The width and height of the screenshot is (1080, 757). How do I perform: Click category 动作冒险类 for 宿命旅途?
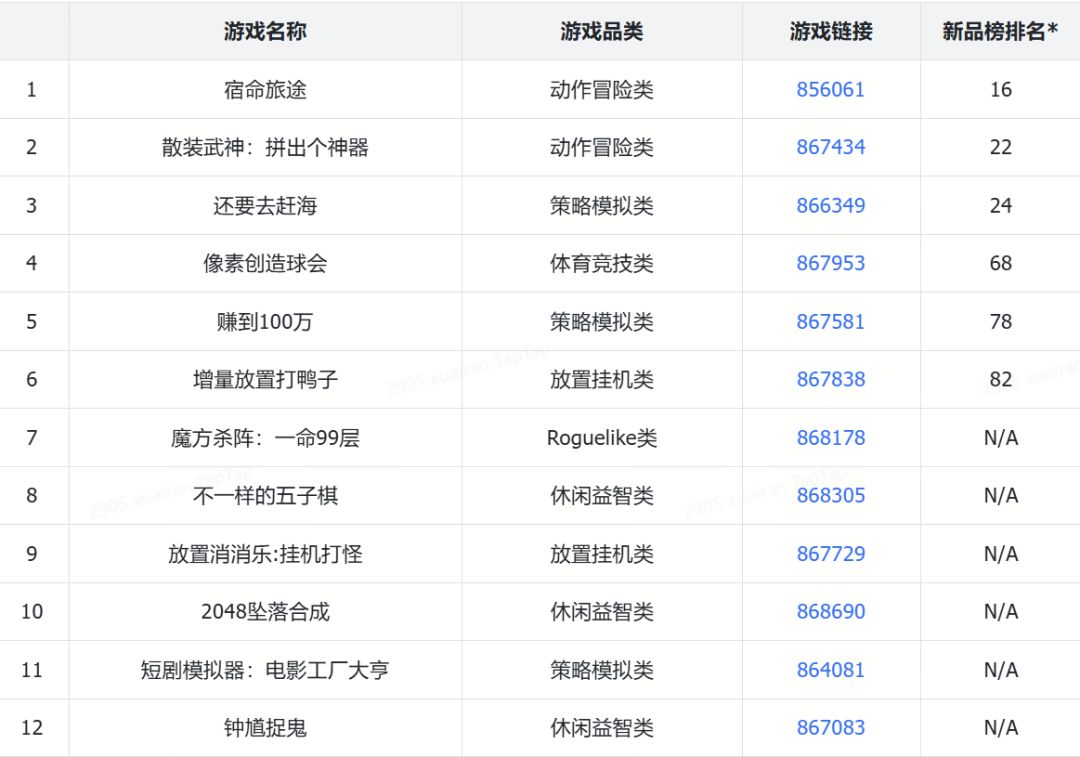click(601, 90)
